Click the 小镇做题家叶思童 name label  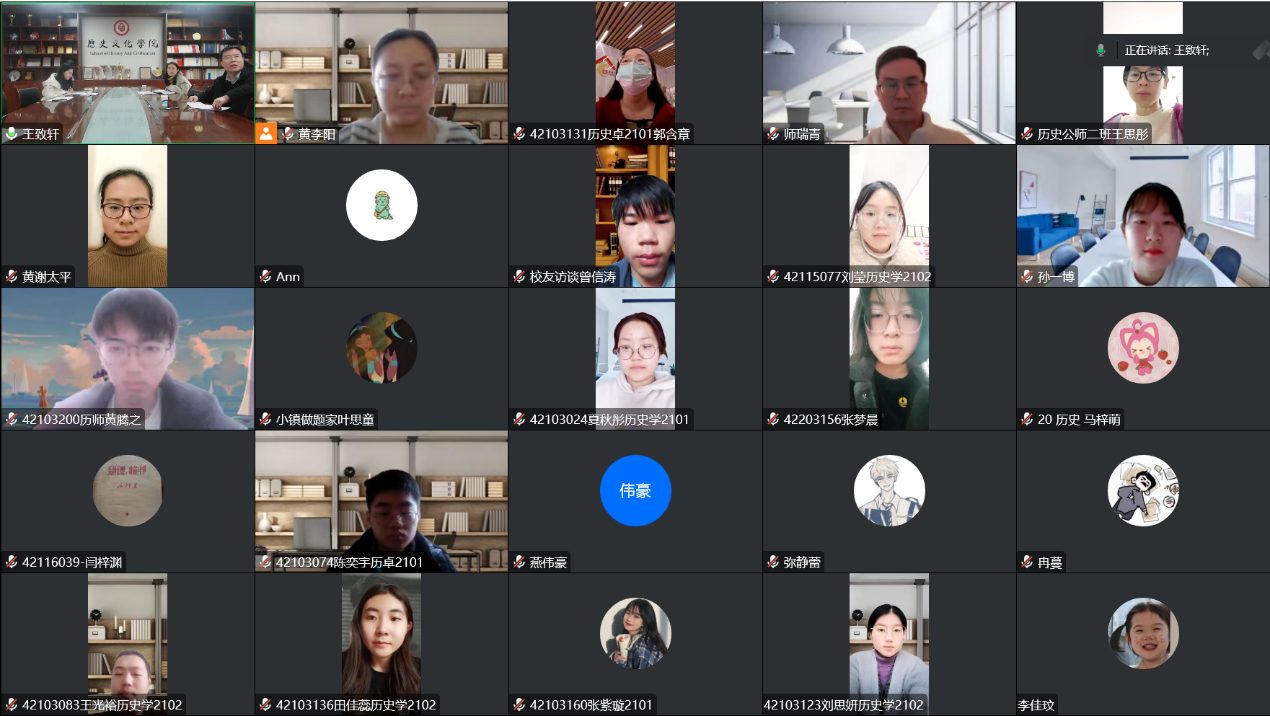click(x=325, y=420)
